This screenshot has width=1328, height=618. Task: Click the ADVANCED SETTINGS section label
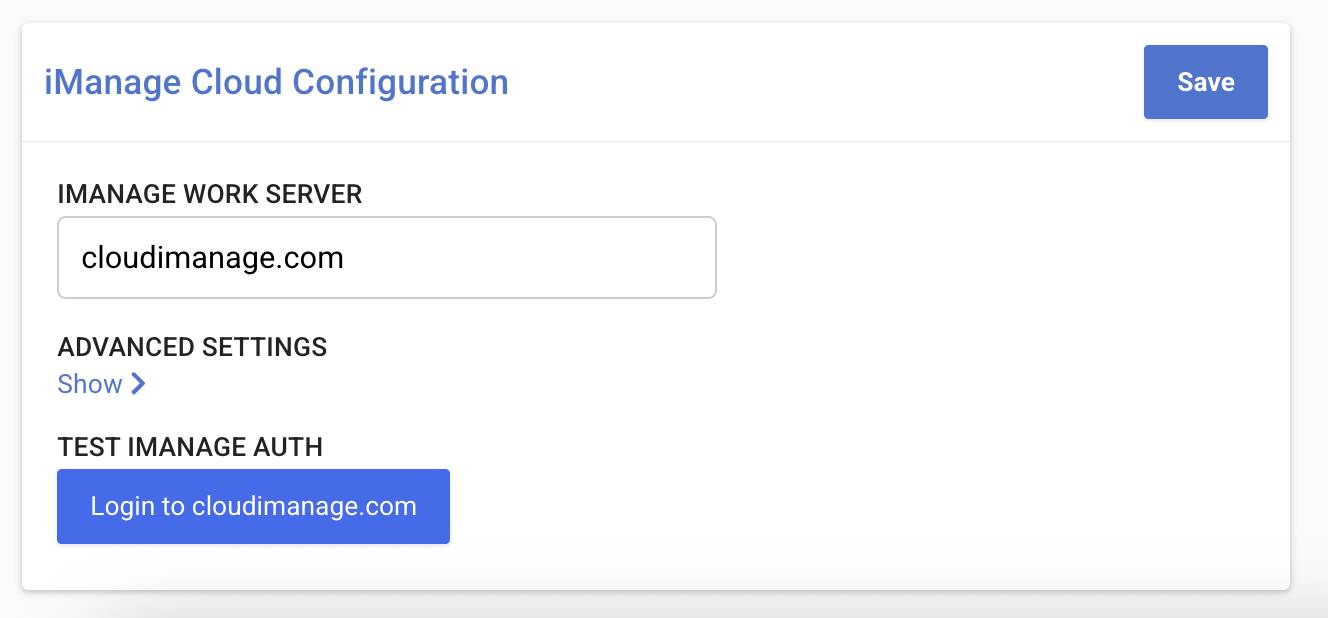(192, 346)
